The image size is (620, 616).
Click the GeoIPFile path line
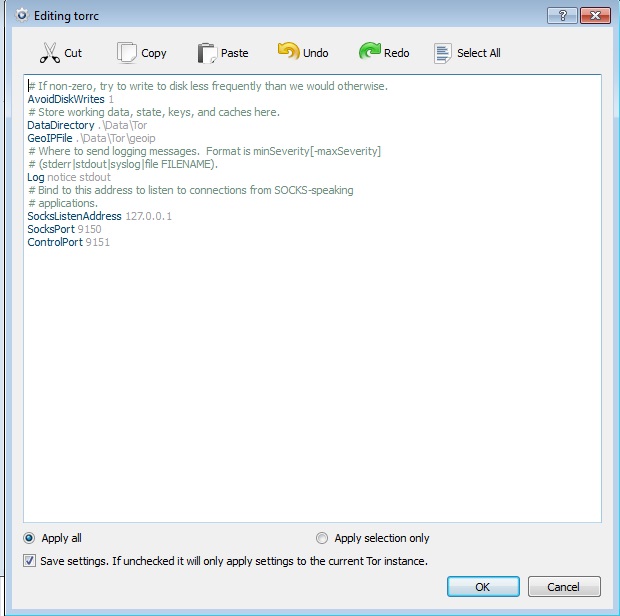click(x=91, y=138)
